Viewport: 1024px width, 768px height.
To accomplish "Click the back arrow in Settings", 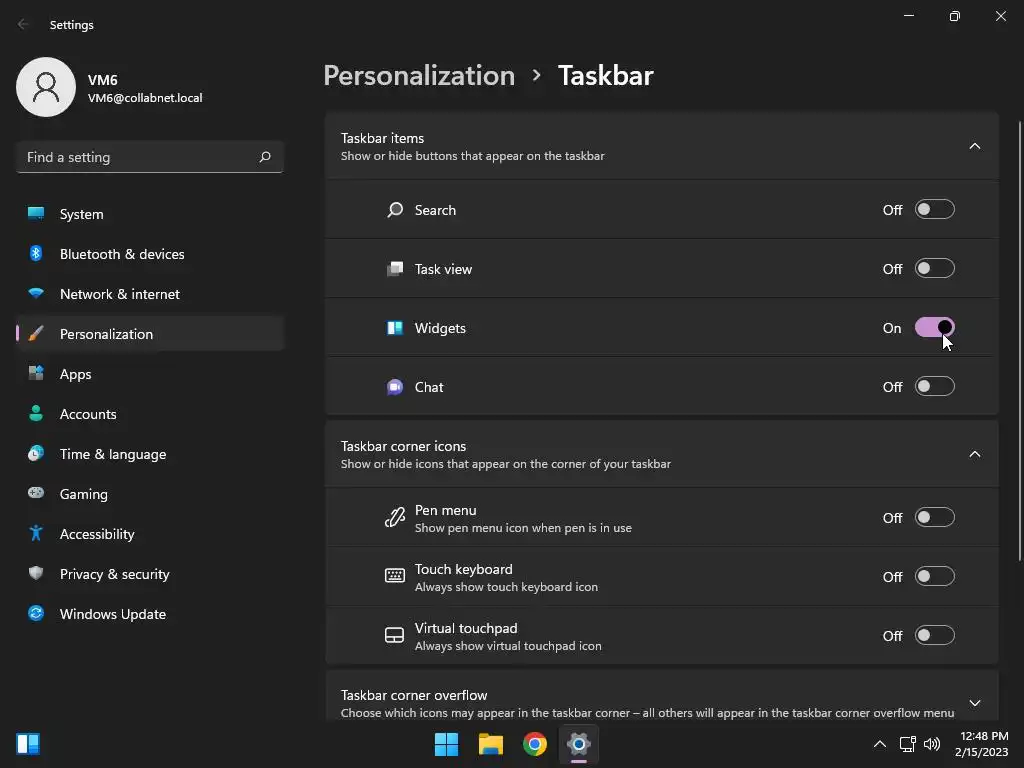I will point(24,25).
